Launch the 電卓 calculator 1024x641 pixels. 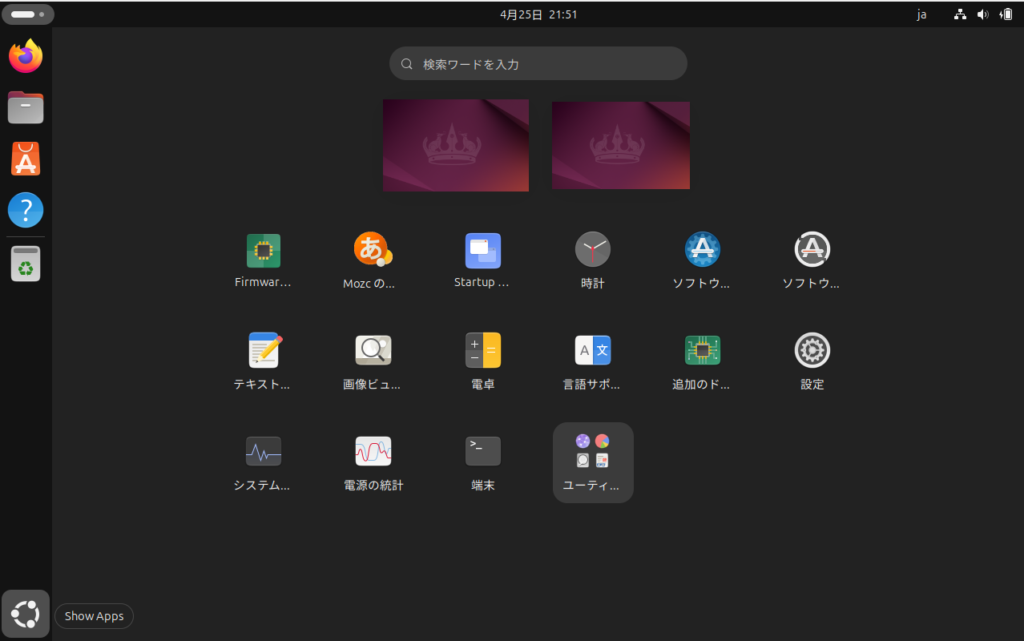[483, 351]
